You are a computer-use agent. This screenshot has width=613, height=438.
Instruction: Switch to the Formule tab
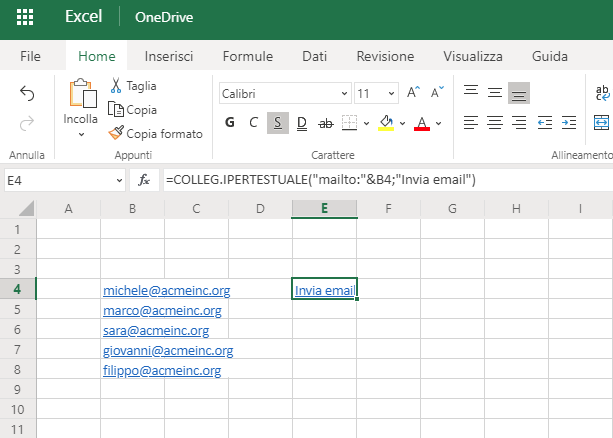point(247,56)
